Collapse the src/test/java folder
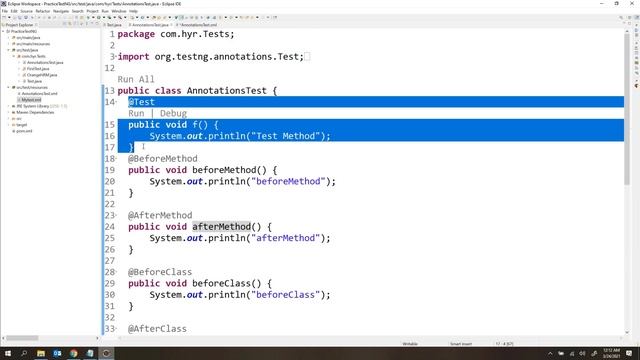640x360 pixels. 9,50
